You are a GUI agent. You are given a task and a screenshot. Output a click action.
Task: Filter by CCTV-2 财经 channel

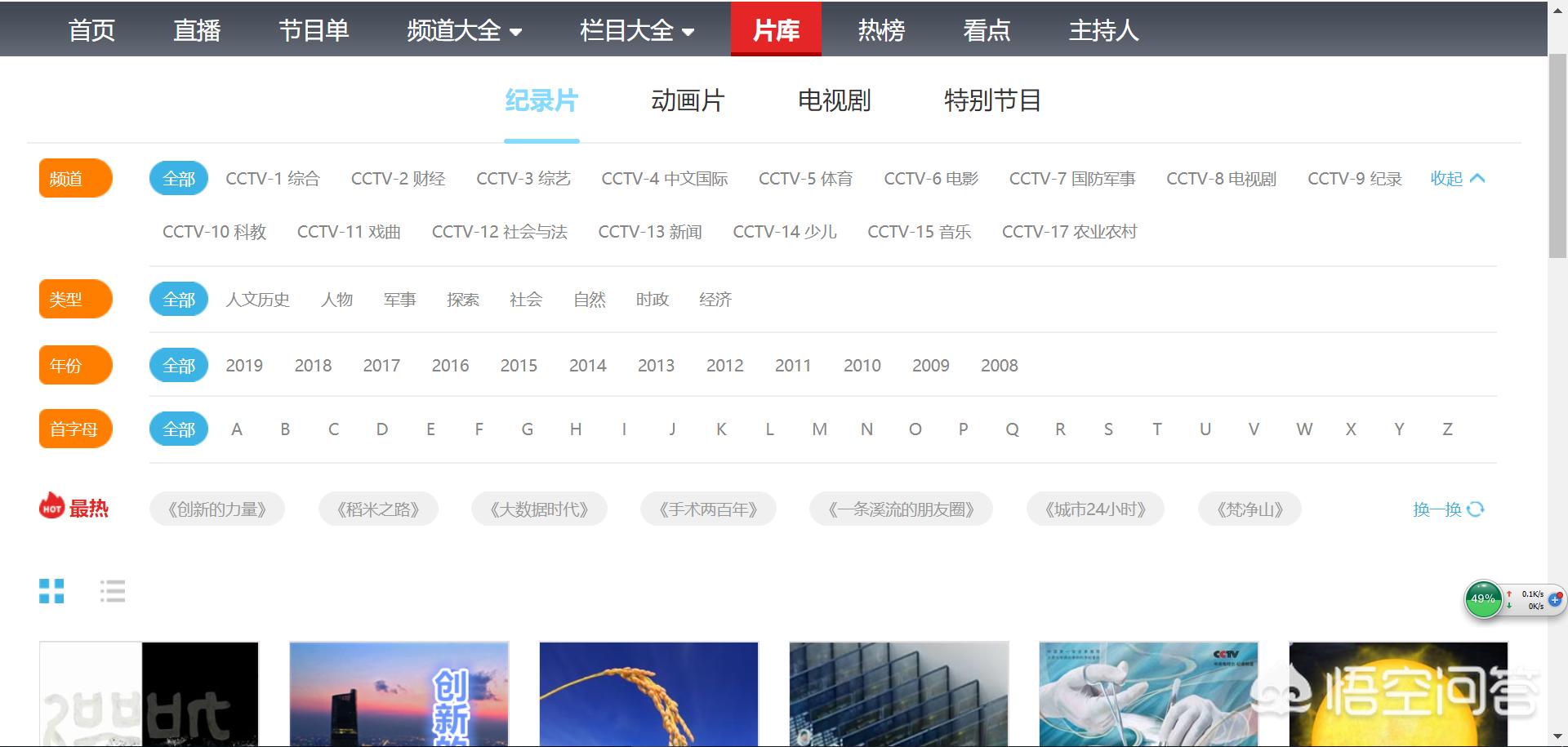(398, 179)
